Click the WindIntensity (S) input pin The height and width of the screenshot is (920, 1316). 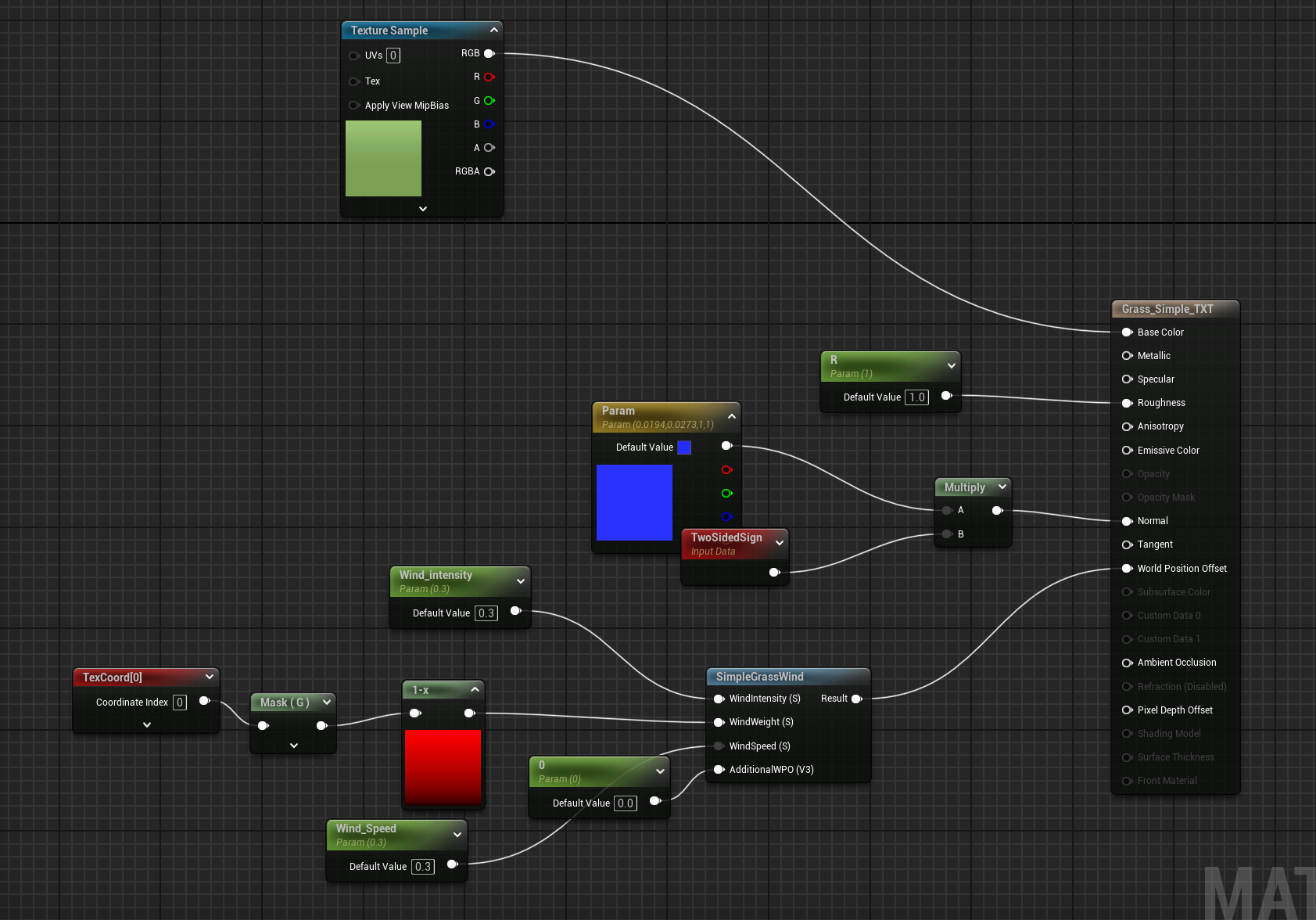tap(719, 699)
